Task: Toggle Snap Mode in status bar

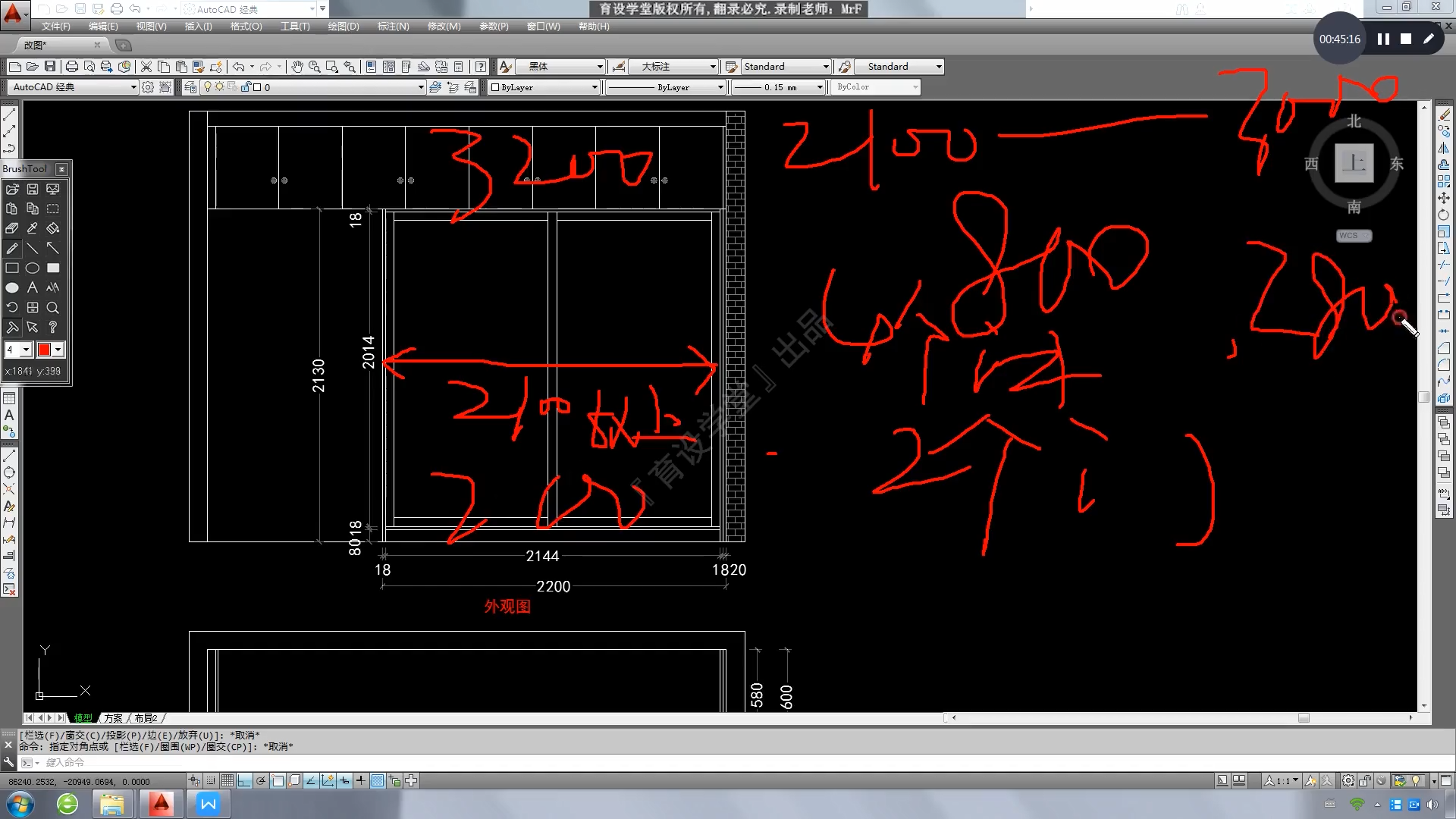Action: pos(211,780)
